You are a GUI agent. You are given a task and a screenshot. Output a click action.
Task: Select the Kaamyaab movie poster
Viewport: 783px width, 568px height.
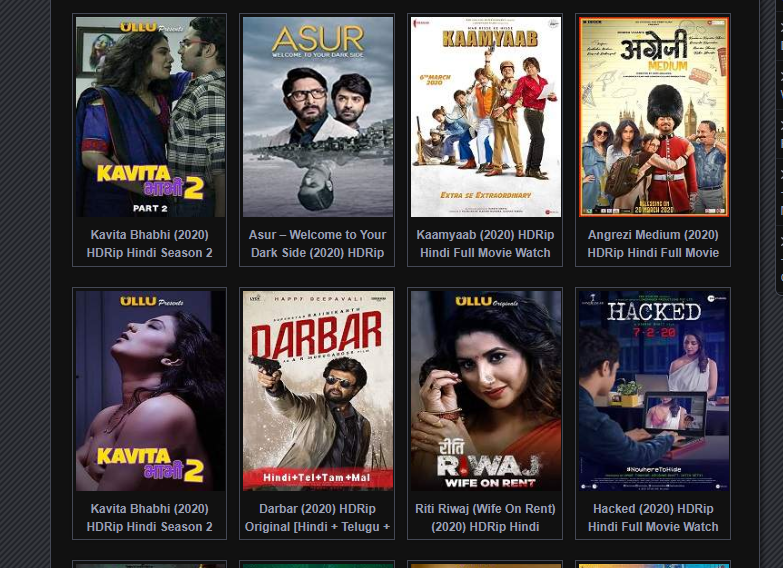(x=485, y=117)
